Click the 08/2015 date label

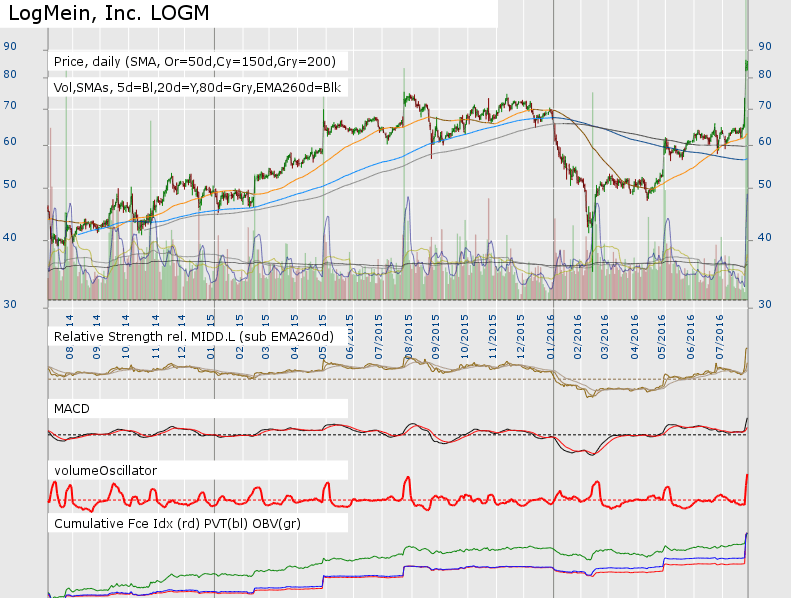408,337
